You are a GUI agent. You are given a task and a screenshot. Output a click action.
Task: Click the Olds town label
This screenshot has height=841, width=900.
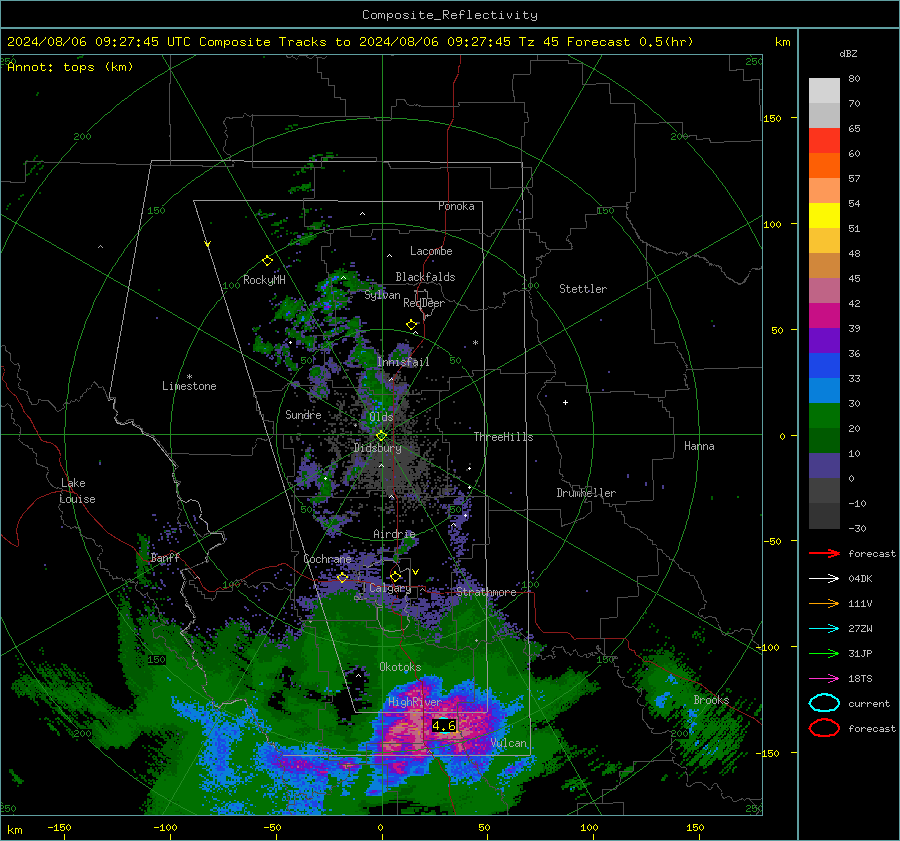click(x=381, y=417)
